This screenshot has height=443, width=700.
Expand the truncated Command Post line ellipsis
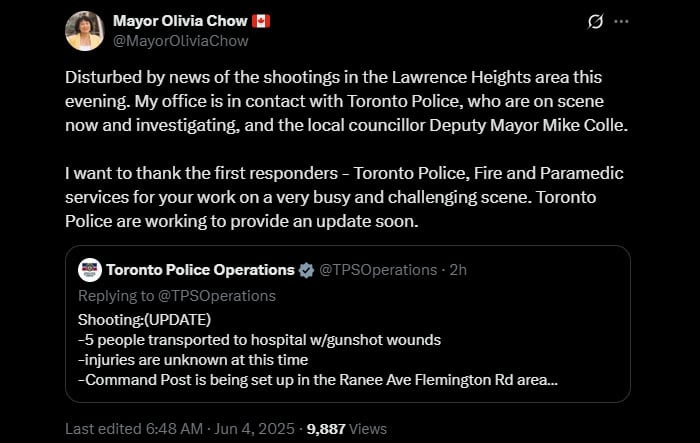553,380
